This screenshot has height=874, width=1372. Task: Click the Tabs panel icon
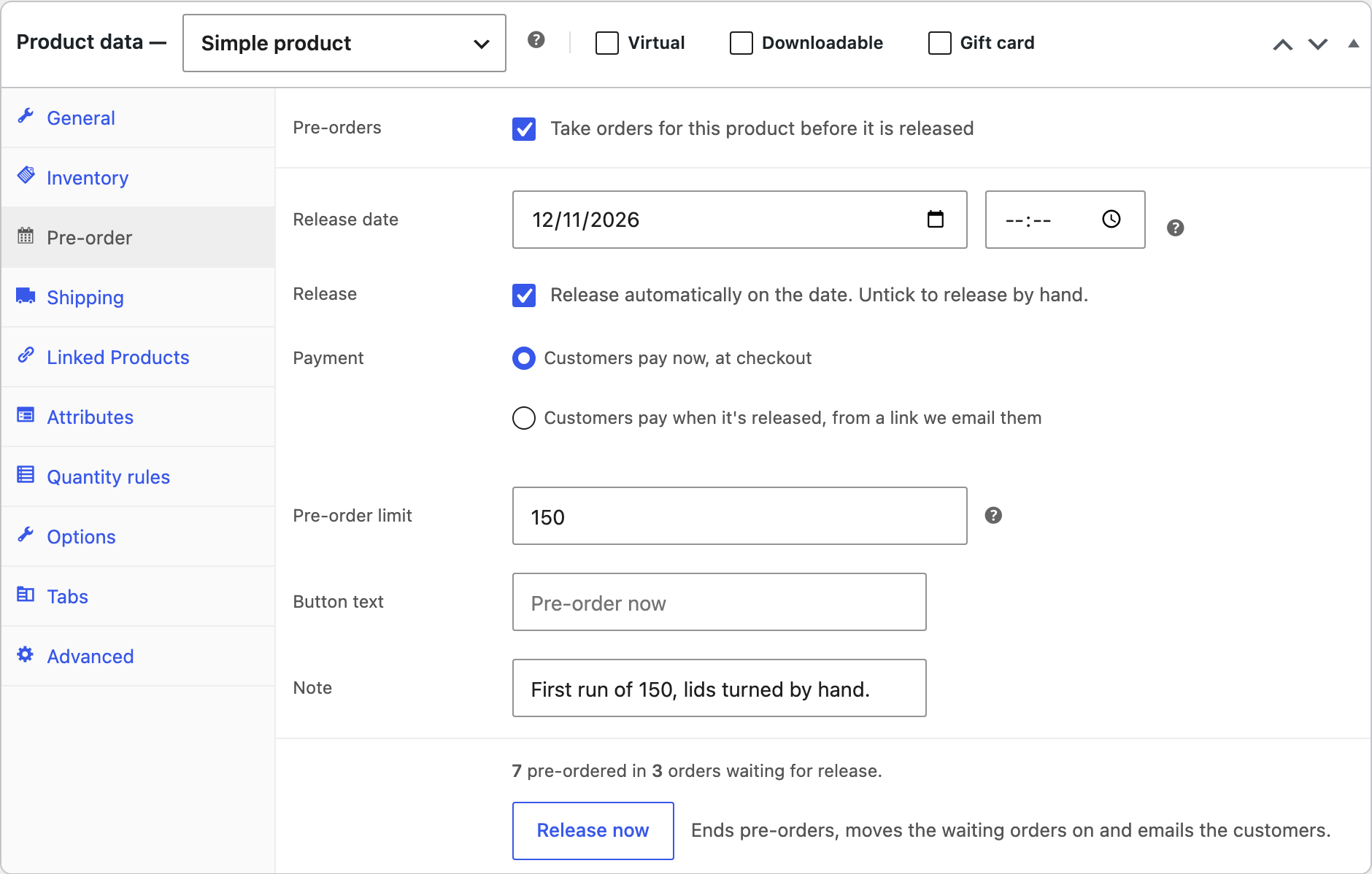(26, 595)
